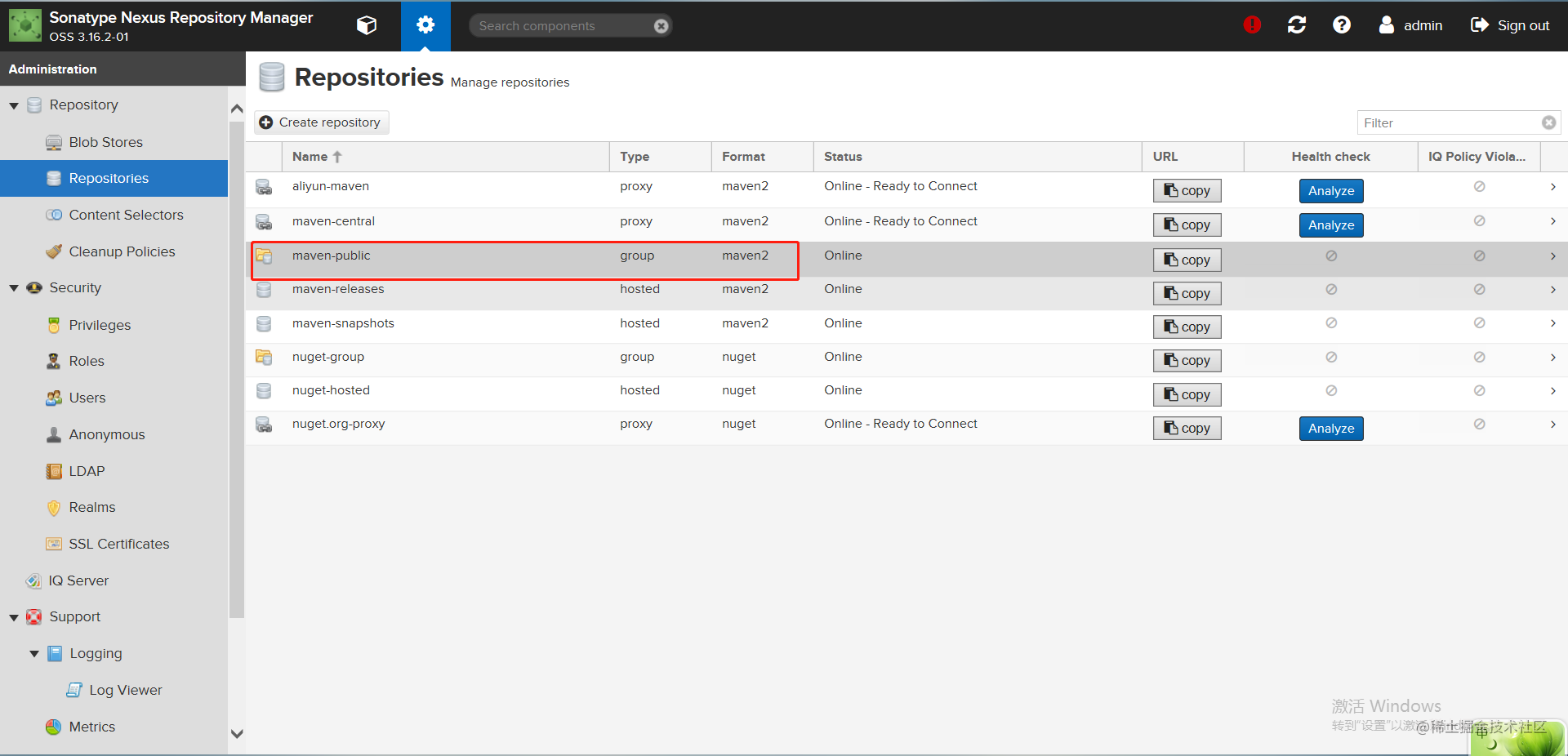Copy URL of aliyun-maven
Screen dimensions: 1568x756
click(x=1187, y=190)
